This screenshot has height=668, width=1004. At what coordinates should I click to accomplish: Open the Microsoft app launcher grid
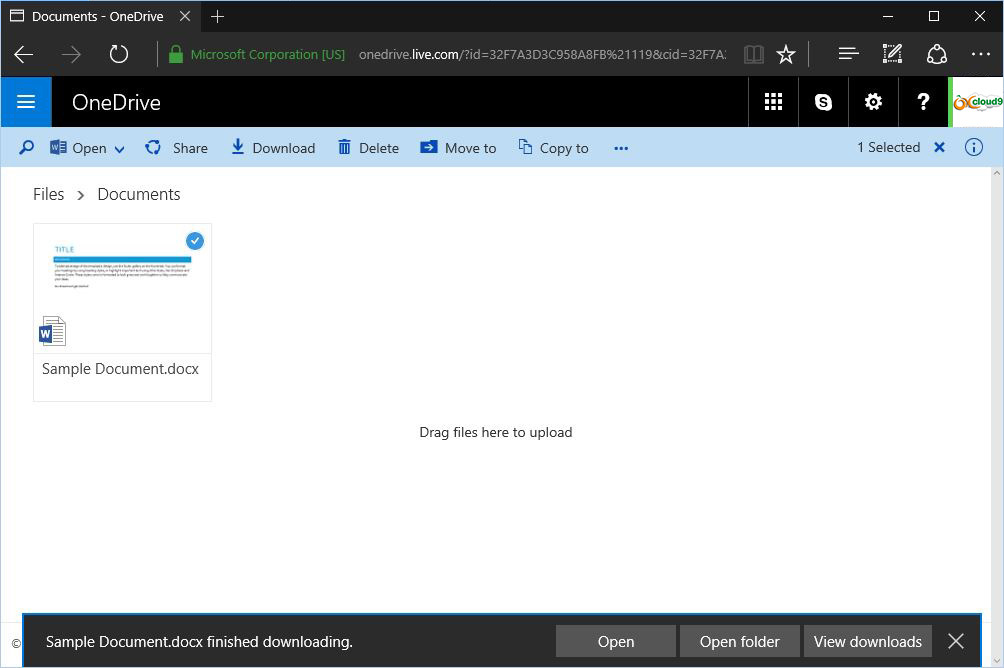pyautogui.click(x=773, y=102)
